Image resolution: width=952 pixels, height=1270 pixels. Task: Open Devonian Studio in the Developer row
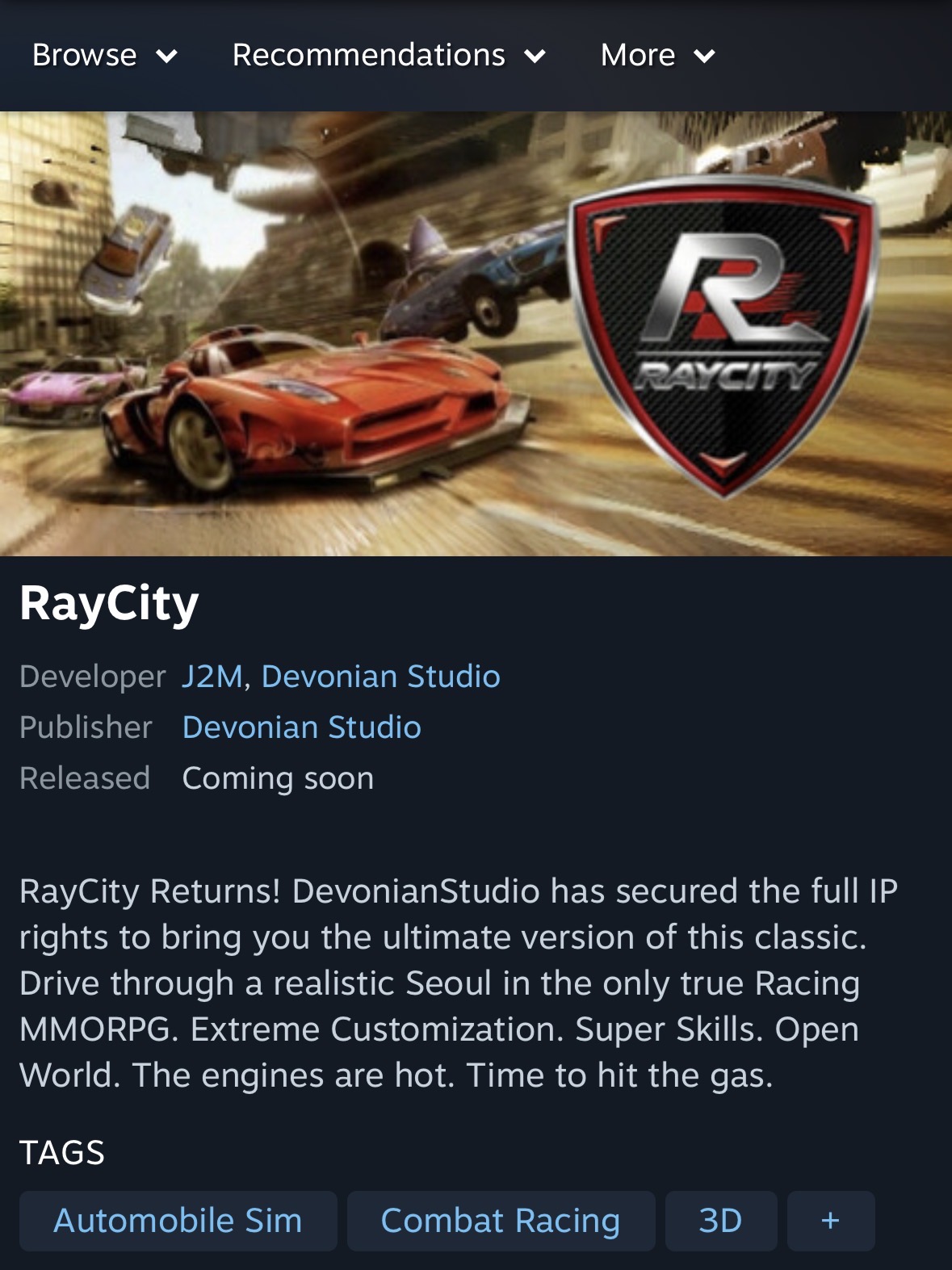(381, 677)
